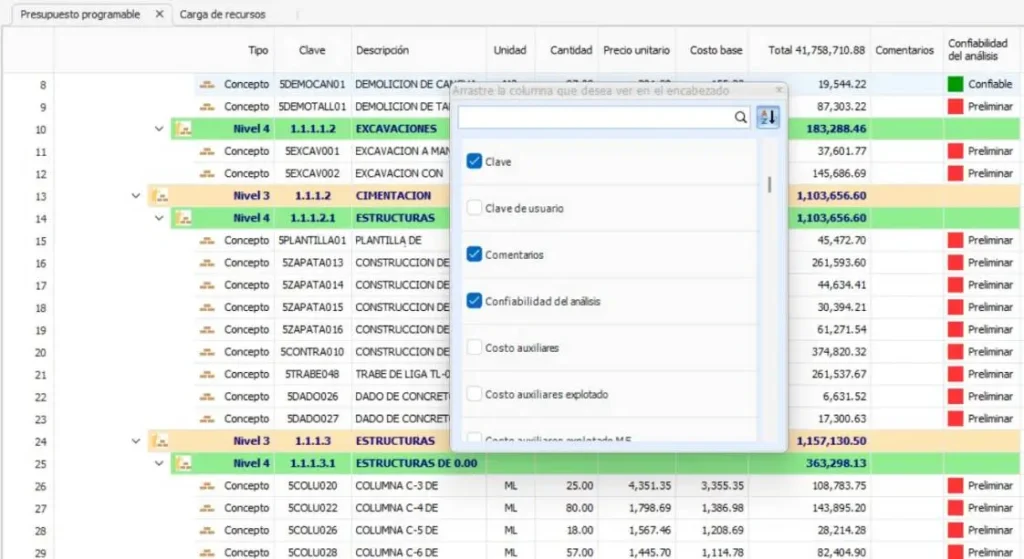The height and width of the screenshot is (559, 1024).
Task: Click the concept icon in row 8
Action: point(207,85)
